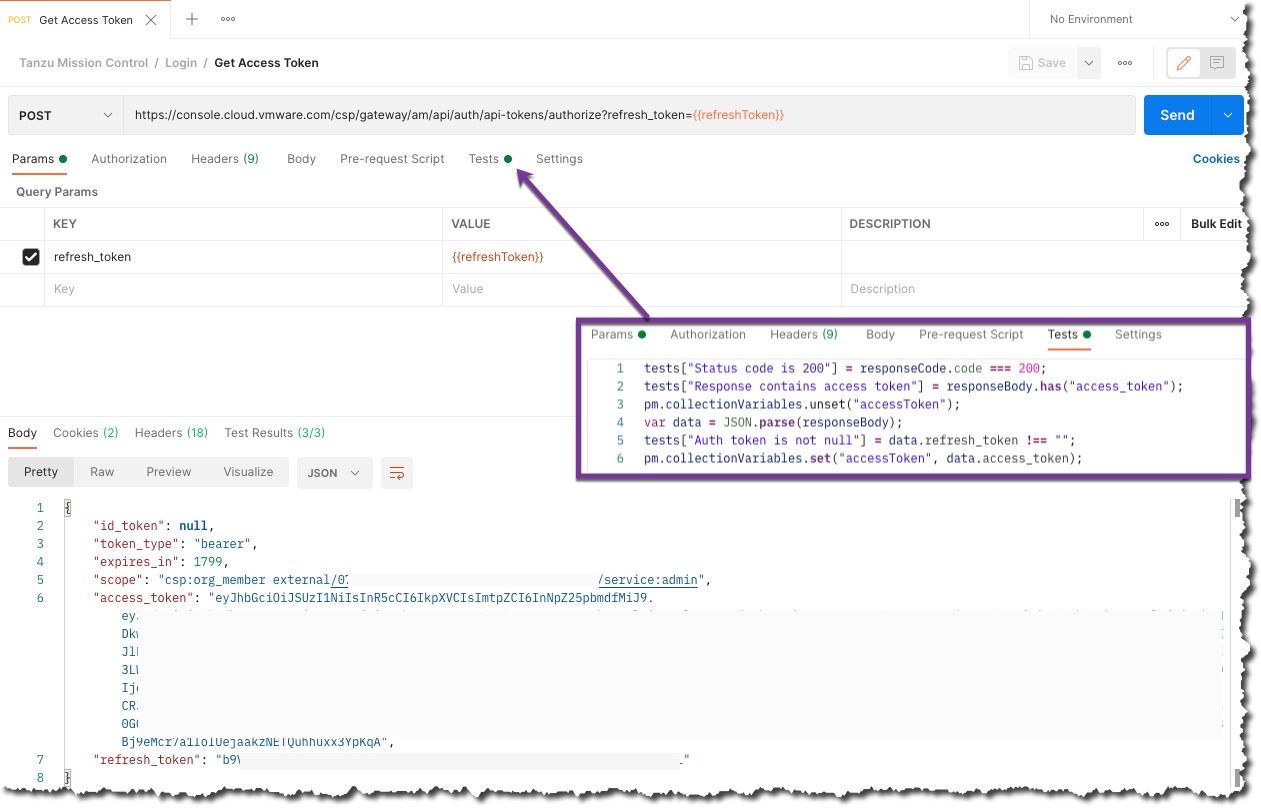Open the request more actions ellipsis
This screenshot has height=808, width=1261.
[1125, 62]
